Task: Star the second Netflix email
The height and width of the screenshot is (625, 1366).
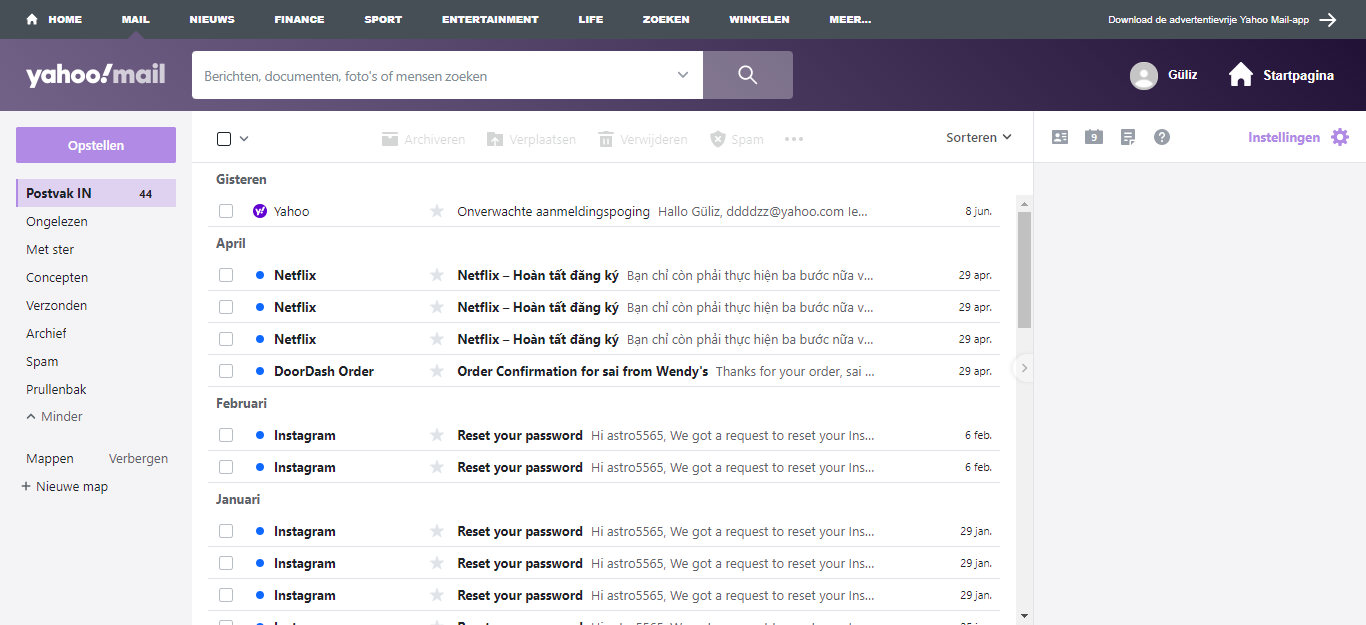Action: (x=436, y=307)
